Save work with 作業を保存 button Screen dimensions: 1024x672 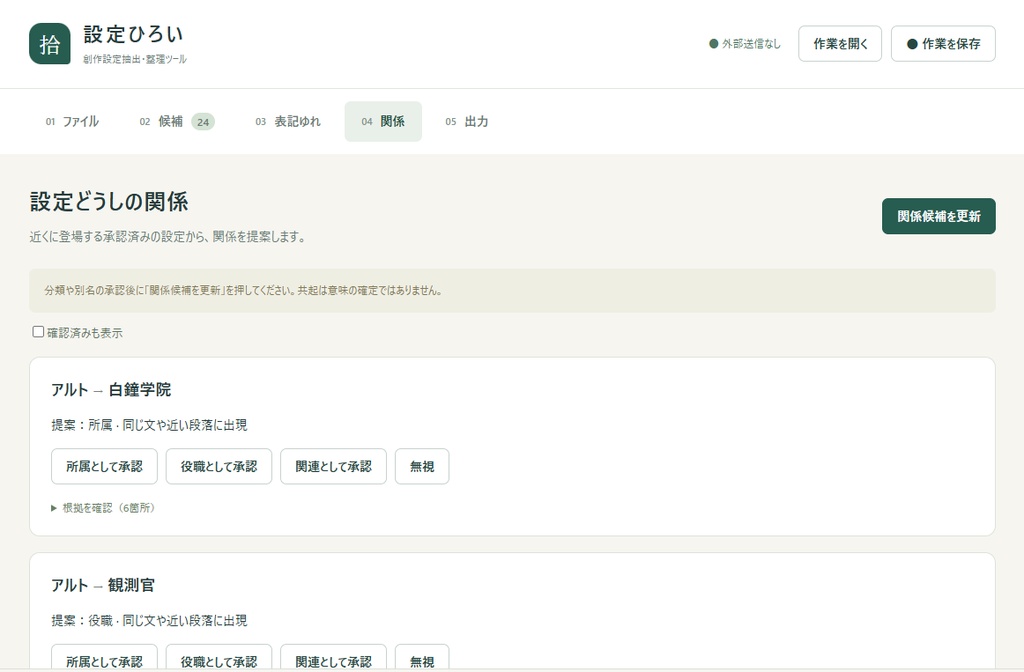(x=943, y=44)
